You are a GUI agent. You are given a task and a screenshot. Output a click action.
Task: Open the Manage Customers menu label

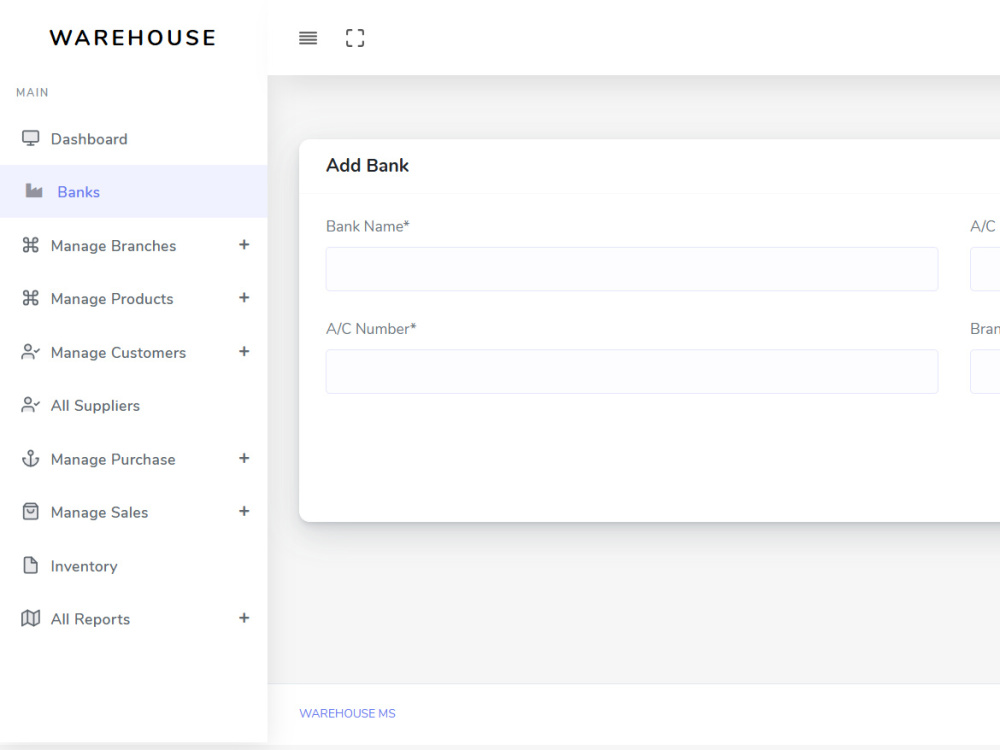pos(119,353)
